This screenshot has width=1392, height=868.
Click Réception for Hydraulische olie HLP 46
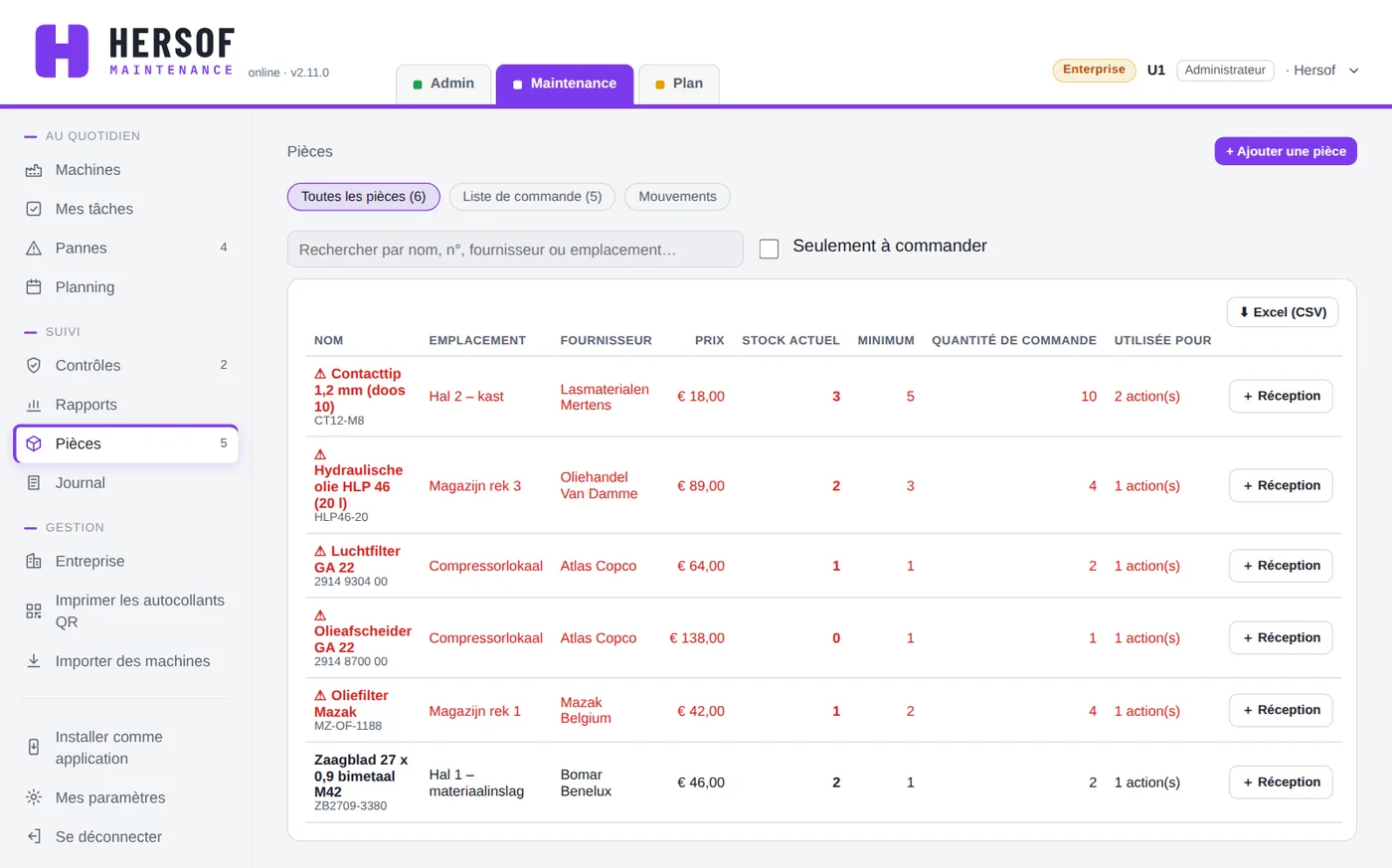[x=1281, y=485]
